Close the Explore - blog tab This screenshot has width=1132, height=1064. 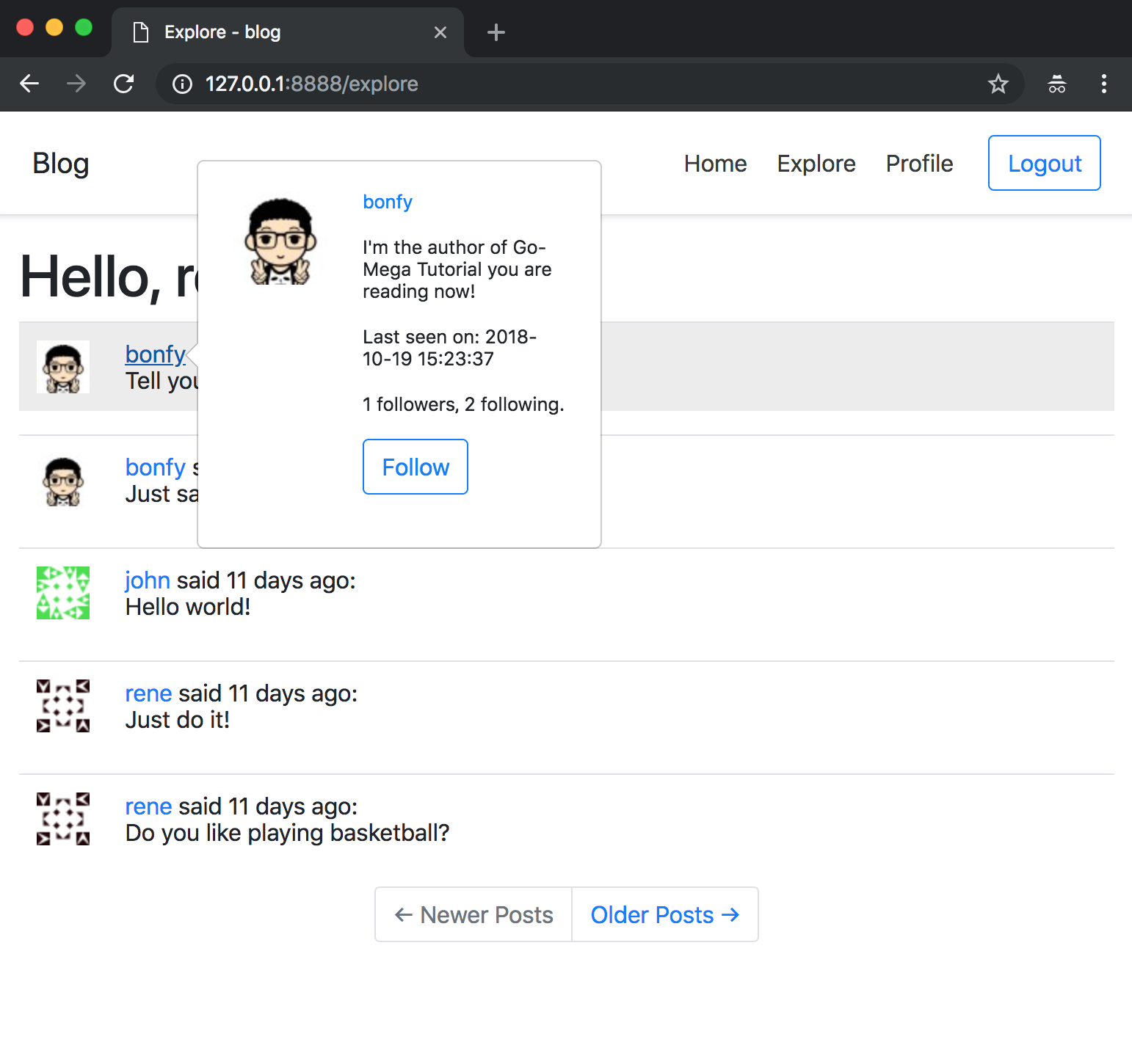pyautogui.click(x=440, y=32)
